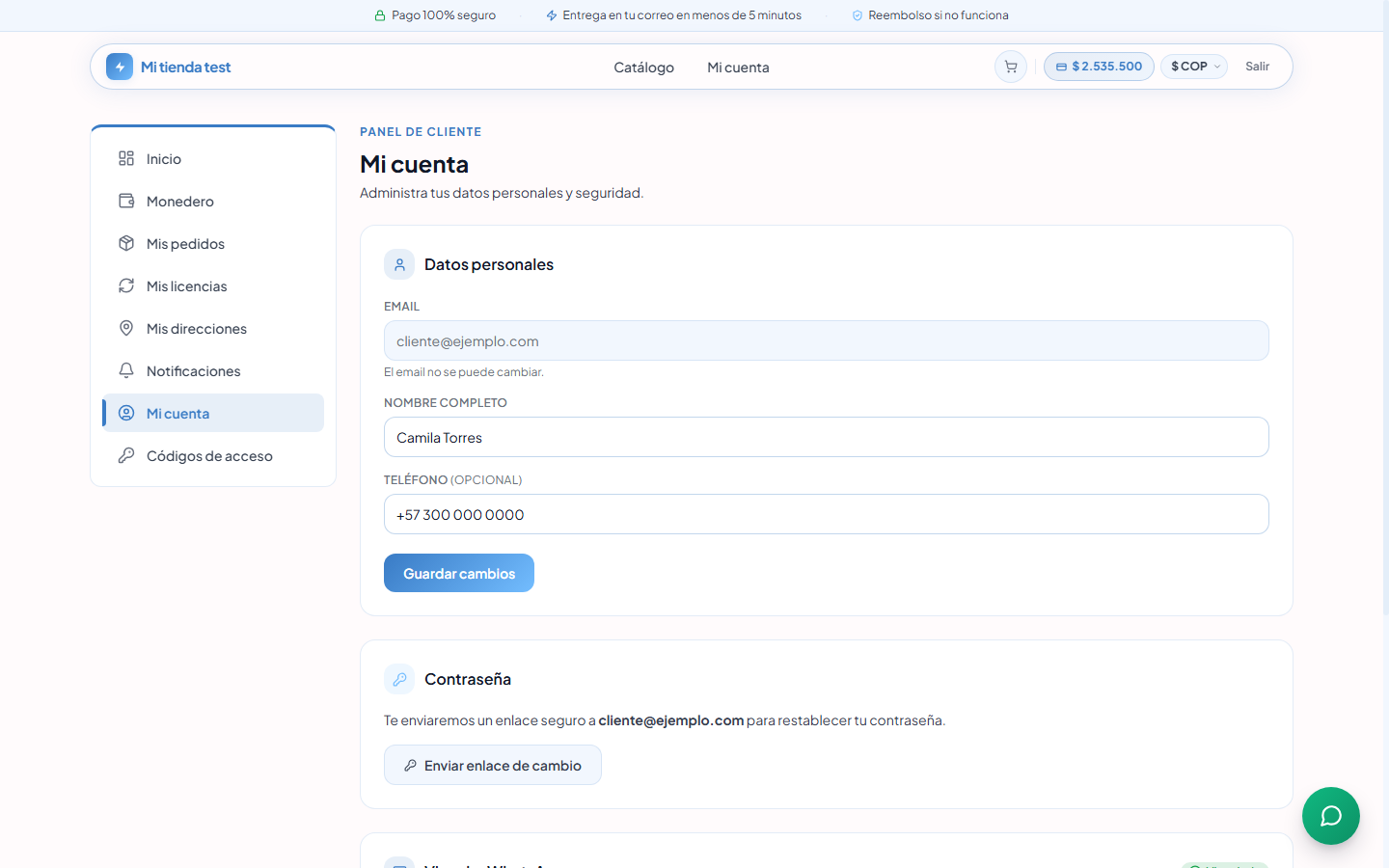Click the Guardar cambios button
This screenshot has width=1389, height=868.
459,573
